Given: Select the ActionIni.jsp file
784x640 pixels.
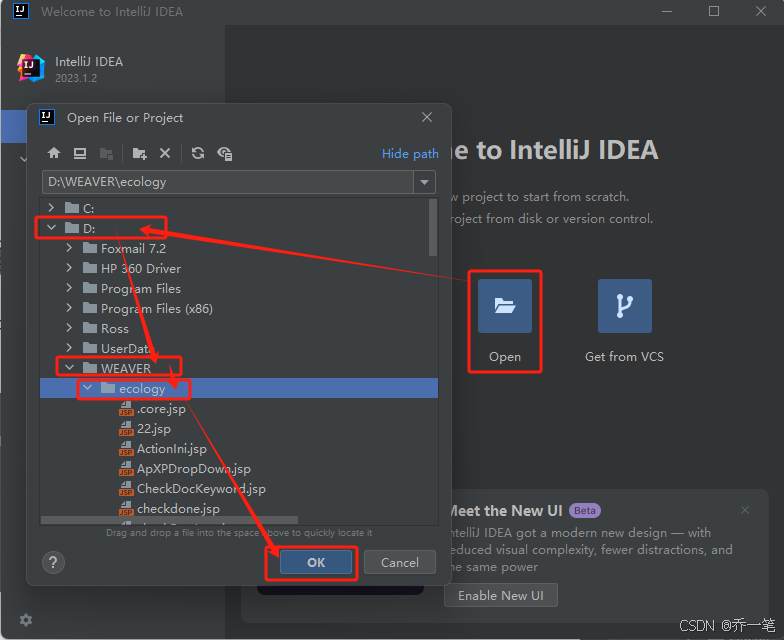Looking at the screenshot, I should click(x=239, y=448).
